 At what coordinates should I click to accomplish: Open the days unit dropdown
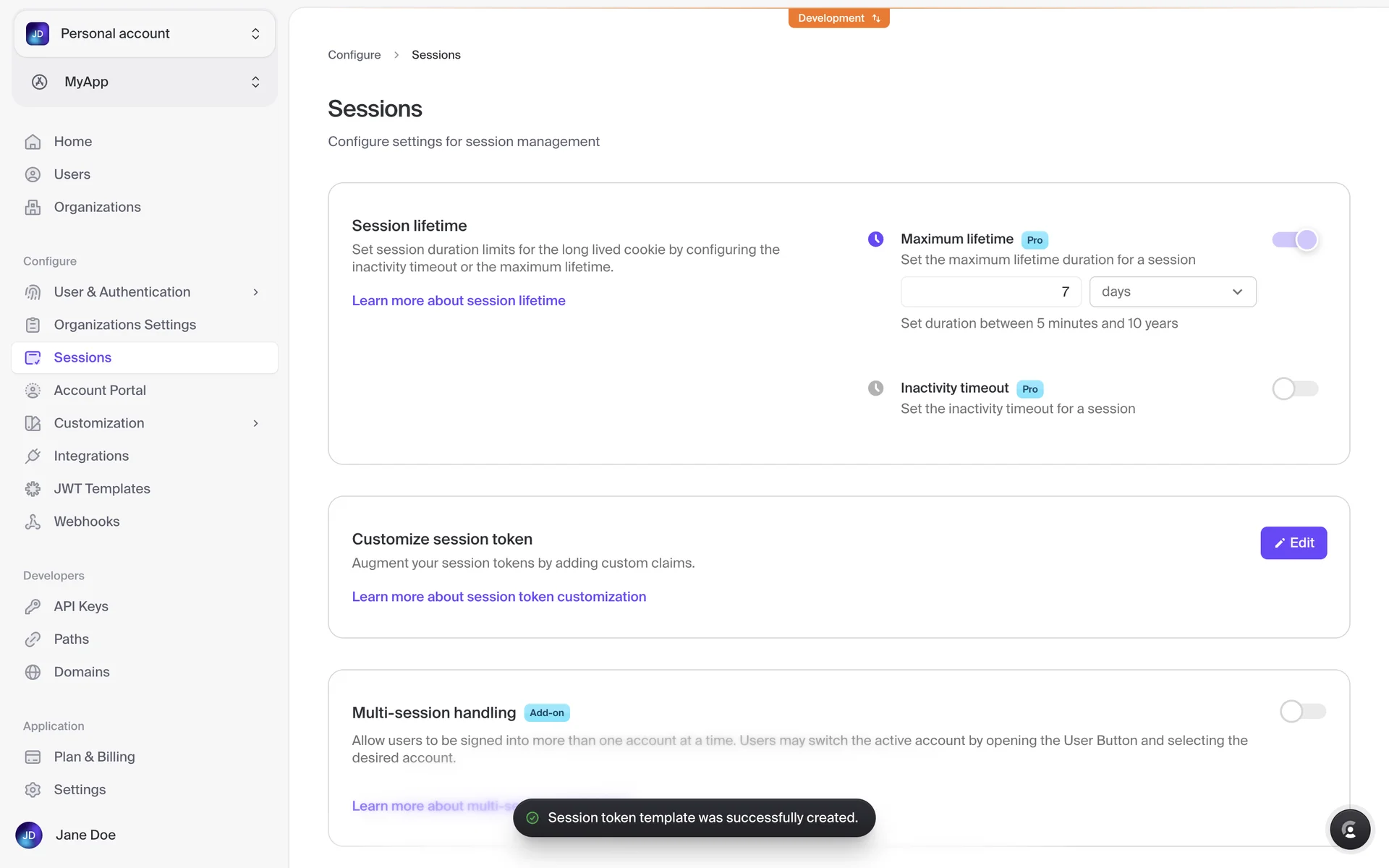[x=1172, y=292]
